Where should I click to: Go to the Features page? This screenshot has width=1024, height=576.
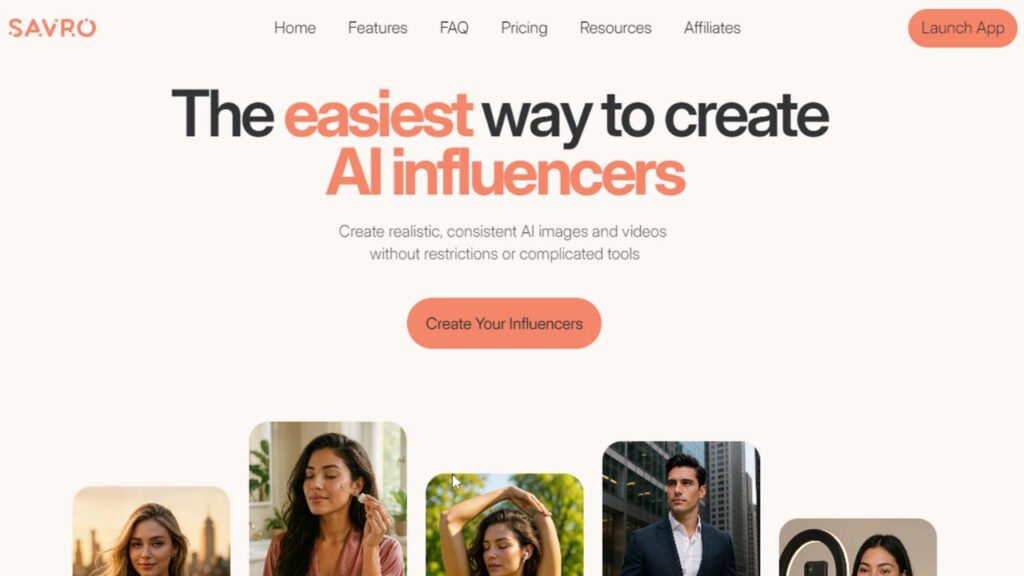pyautogui.click(x=377, y=28)
